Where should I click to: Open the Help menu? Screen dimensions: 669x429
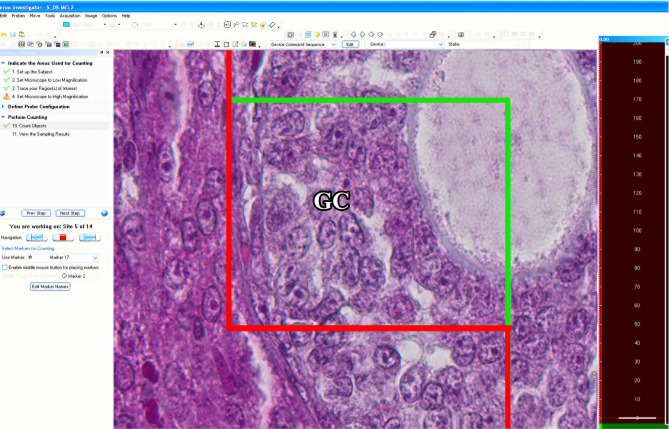pos(126,15)
